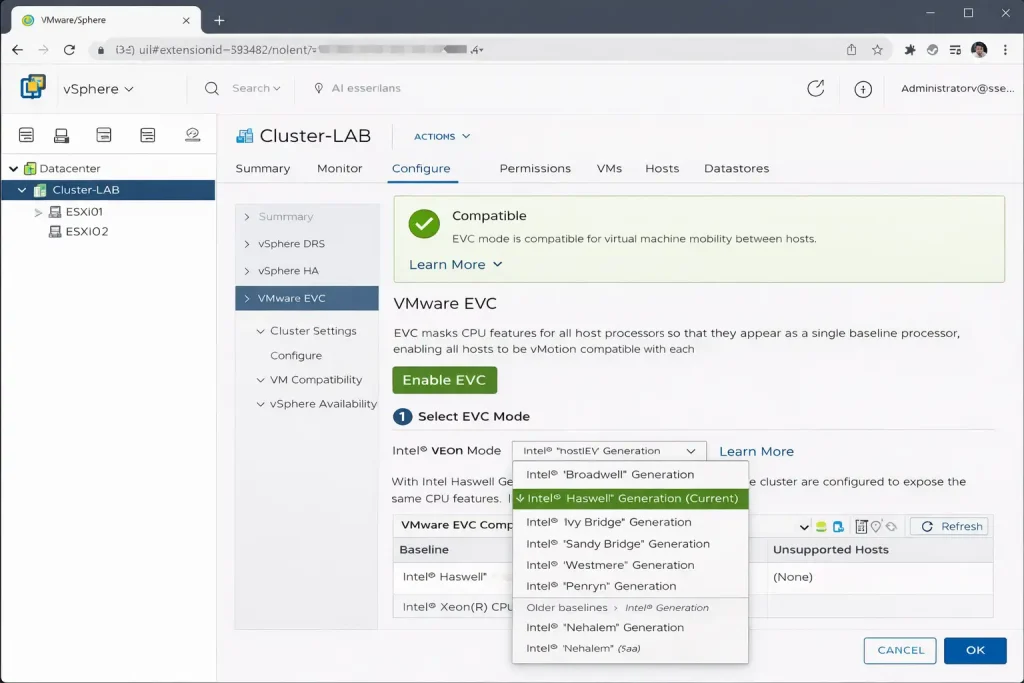The width and height of the screenshot is (1024, 683).
Task: Open the ACTIONS dropdown menu
Action: [x=442, y=136]
